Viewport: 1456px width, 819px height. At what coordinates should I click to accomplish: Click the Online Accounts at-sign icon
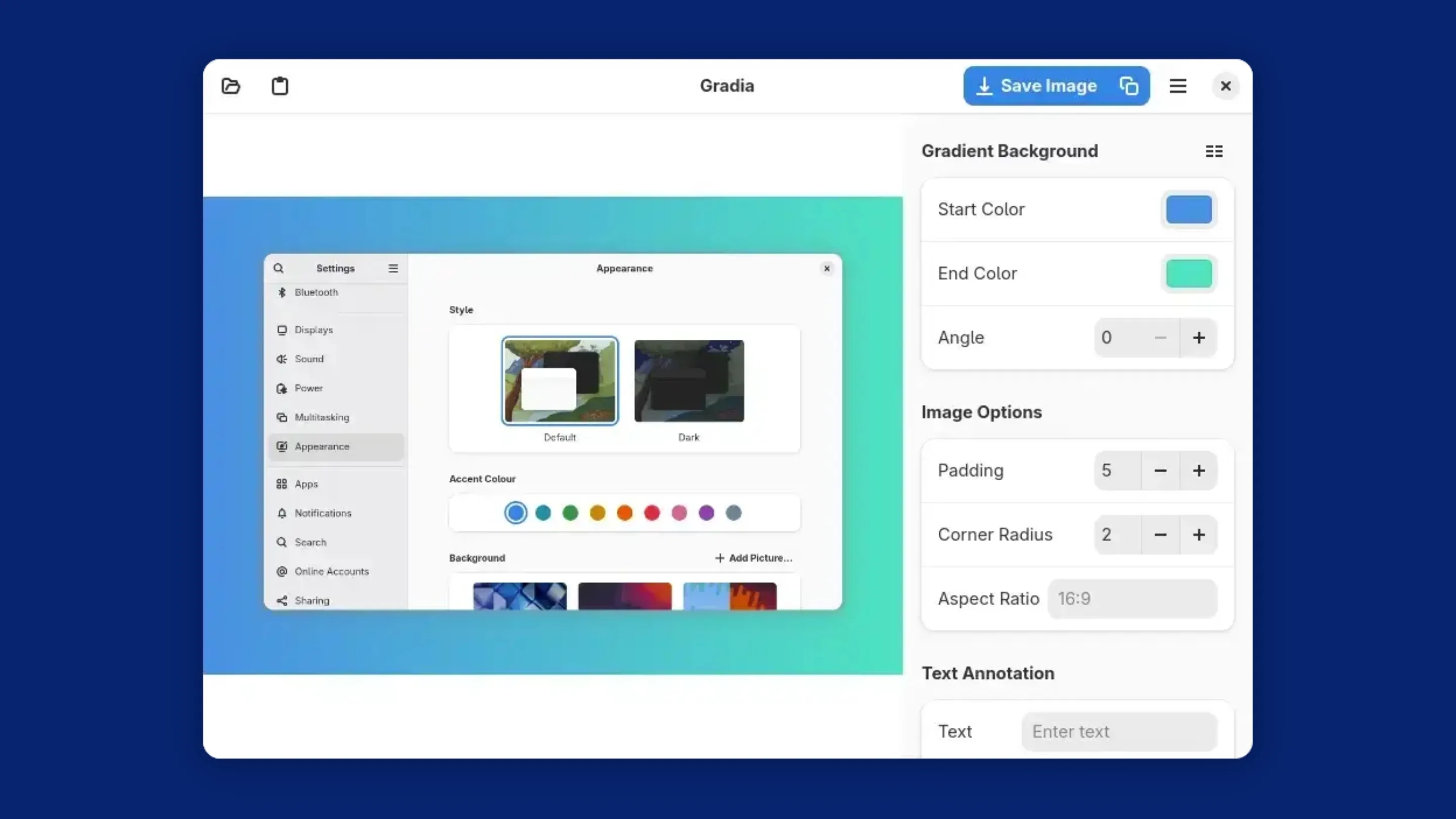tap(282, 572)
